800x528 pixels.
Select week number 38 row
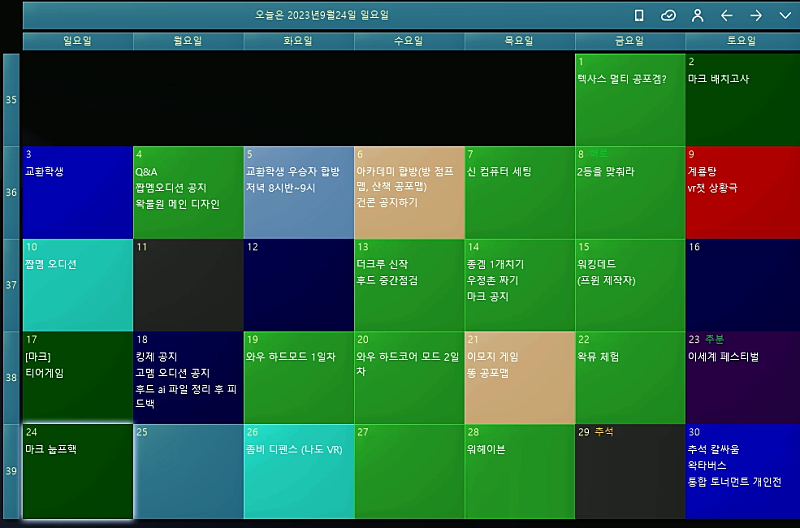[11, 378]
